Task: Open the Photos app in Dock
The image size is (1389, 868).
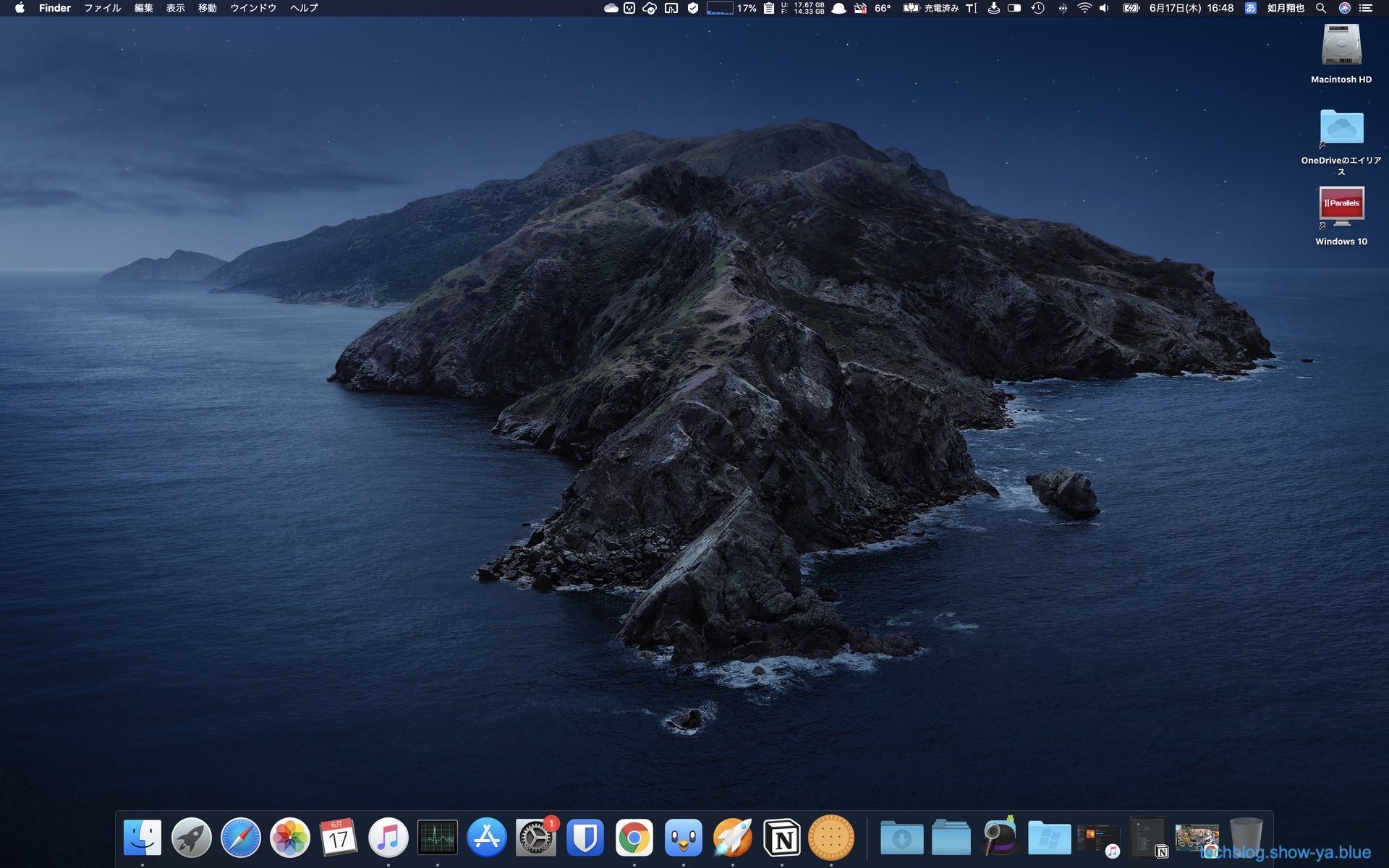Action: pyautogui.click(x=289, y=838)
